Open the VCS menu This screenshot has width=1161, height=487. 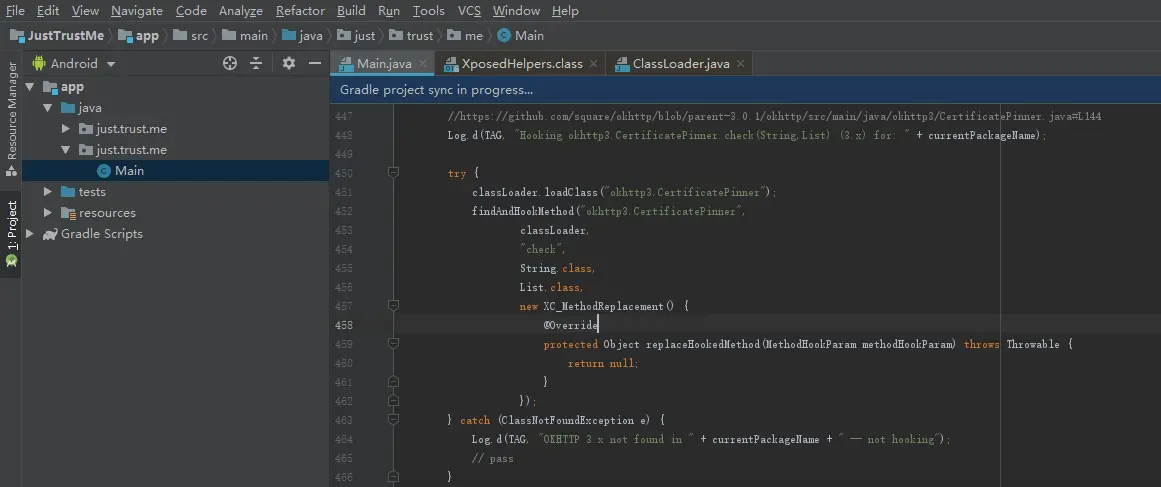(469, 11)
